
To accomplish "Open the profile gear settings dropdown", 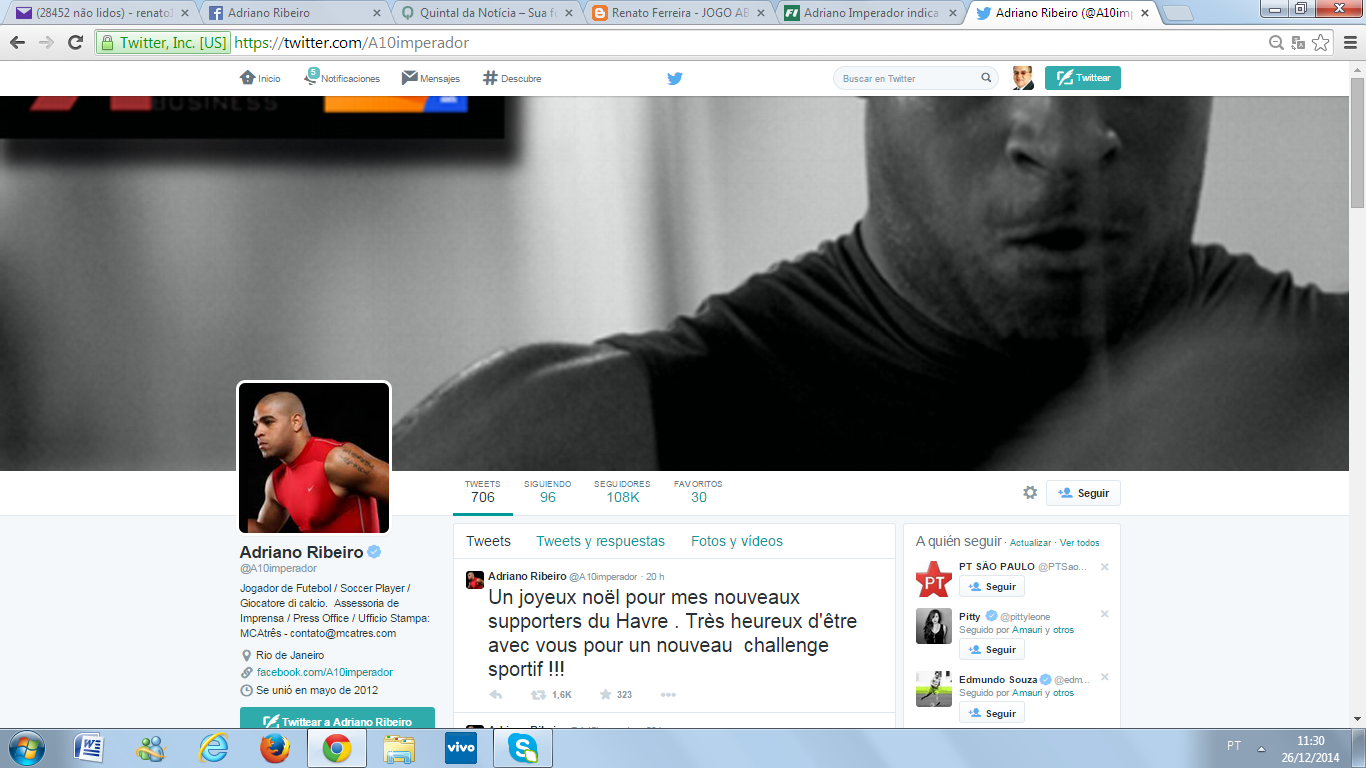I will point(1030,493).
